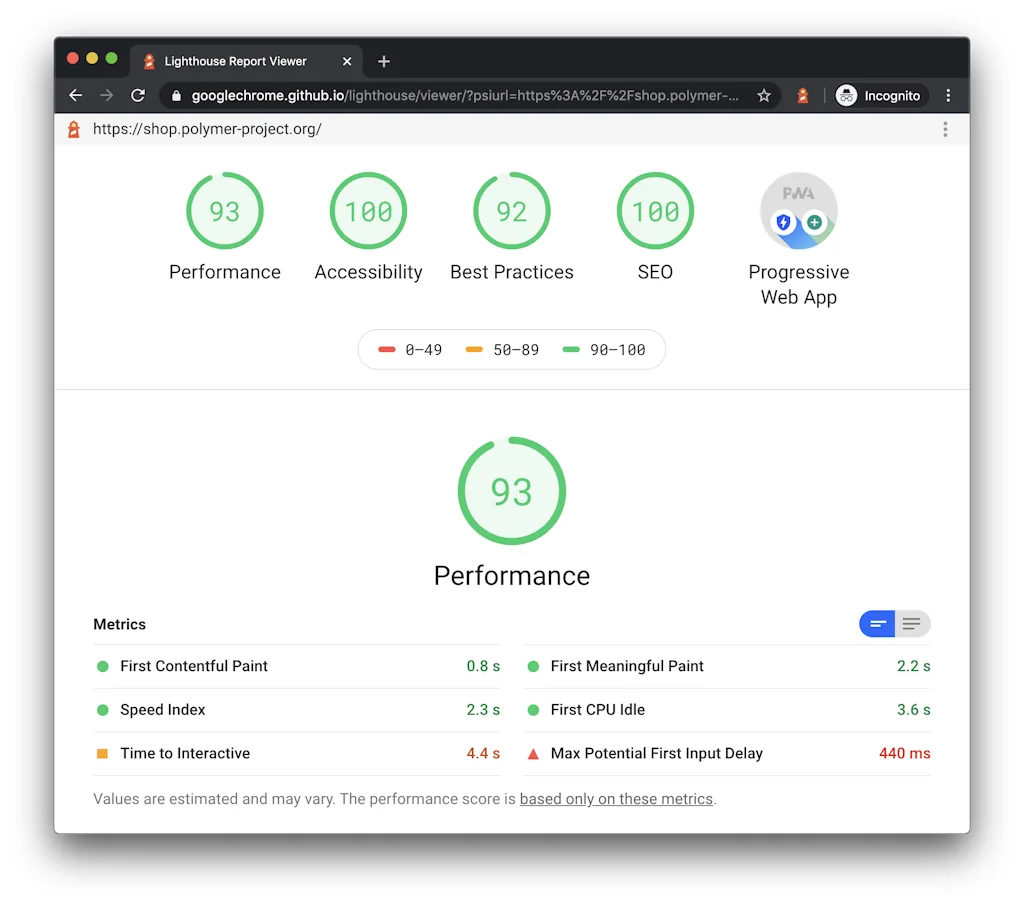
Task: Open the Lighthouse extension icon in toolbar
Action: click(x=802, y=96)
